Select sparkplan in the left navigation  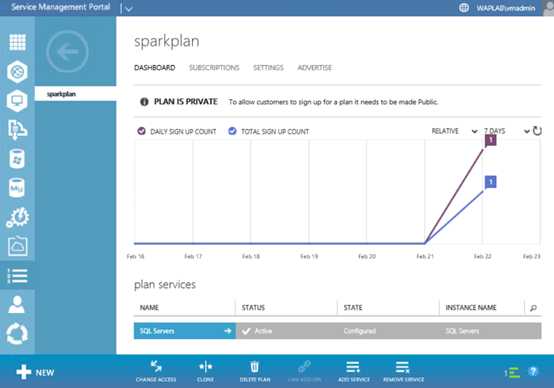pyautogui.click(x=75, y=94)
